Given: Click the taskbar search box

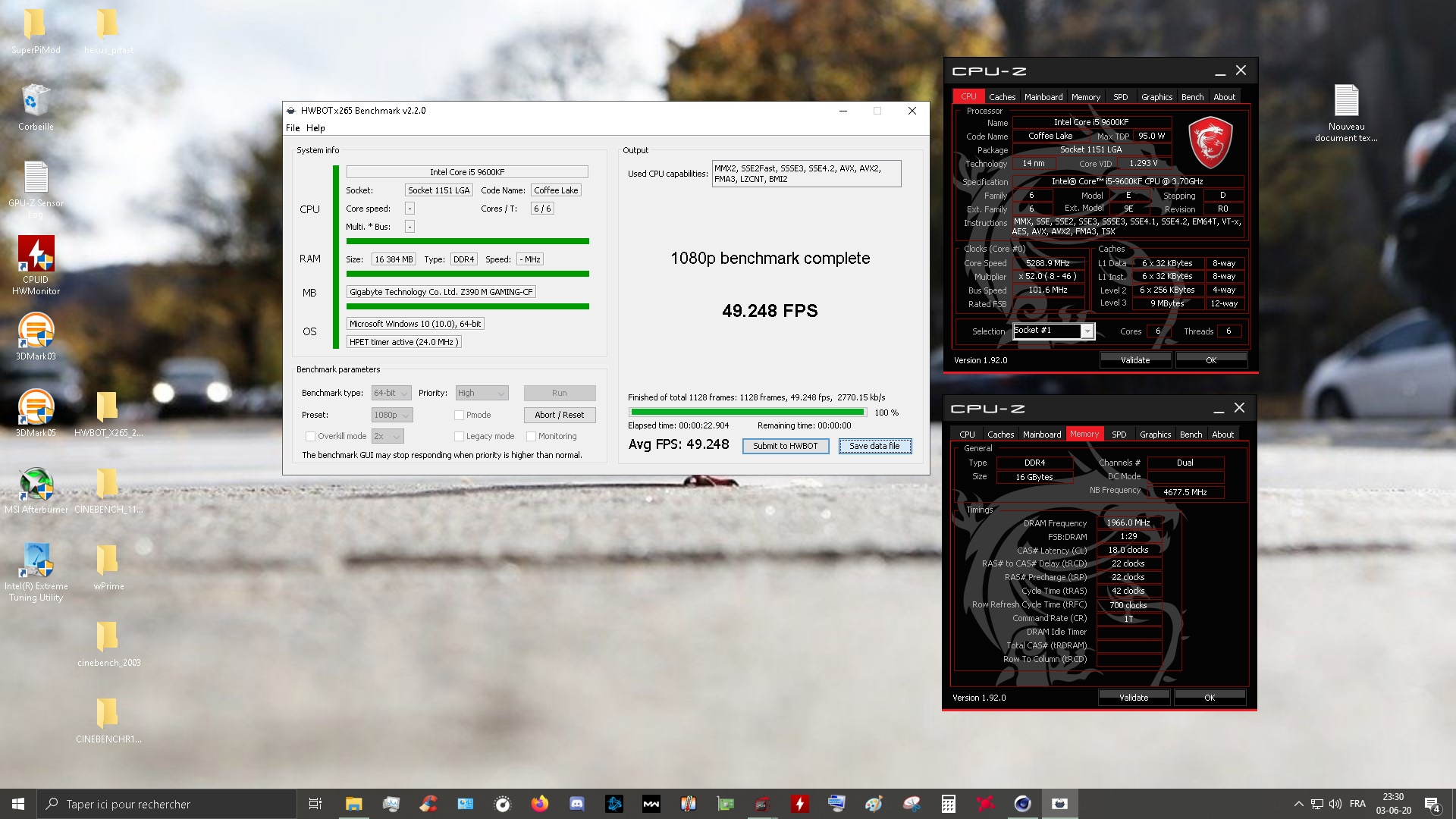Looking at the screenshot, I should (x=166, y=804).
